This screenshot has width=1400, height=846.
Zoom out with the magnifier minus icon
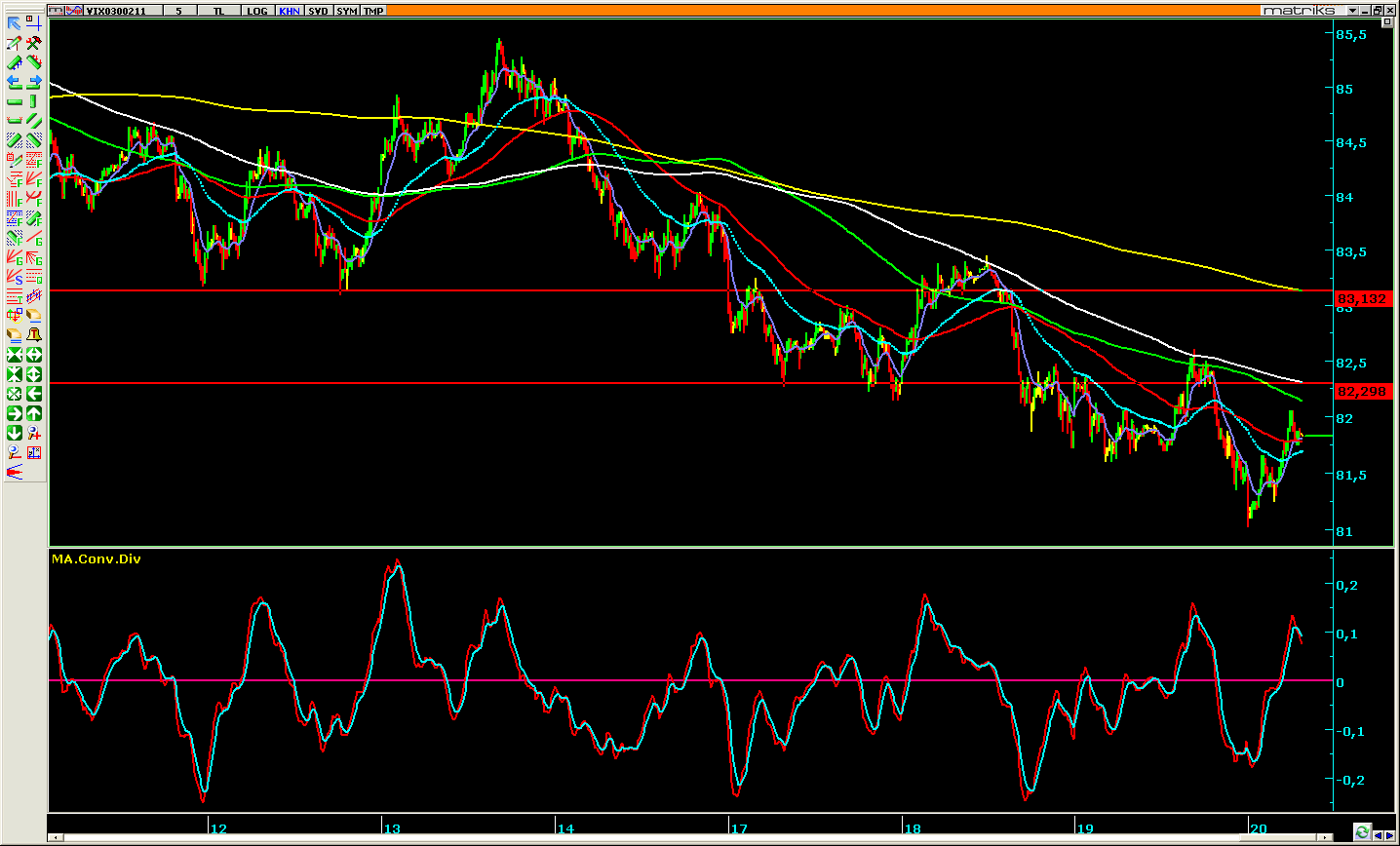(14, 452)
